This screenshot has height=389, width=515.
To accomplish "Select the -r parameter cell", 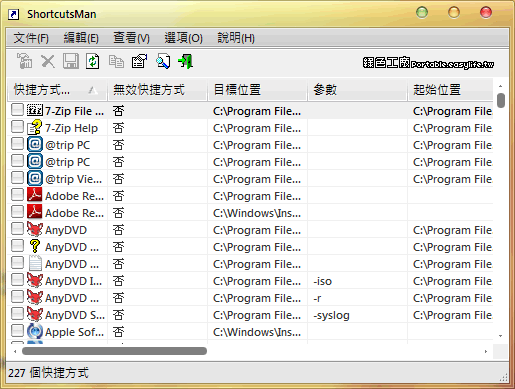I will (x=317, y=298).
